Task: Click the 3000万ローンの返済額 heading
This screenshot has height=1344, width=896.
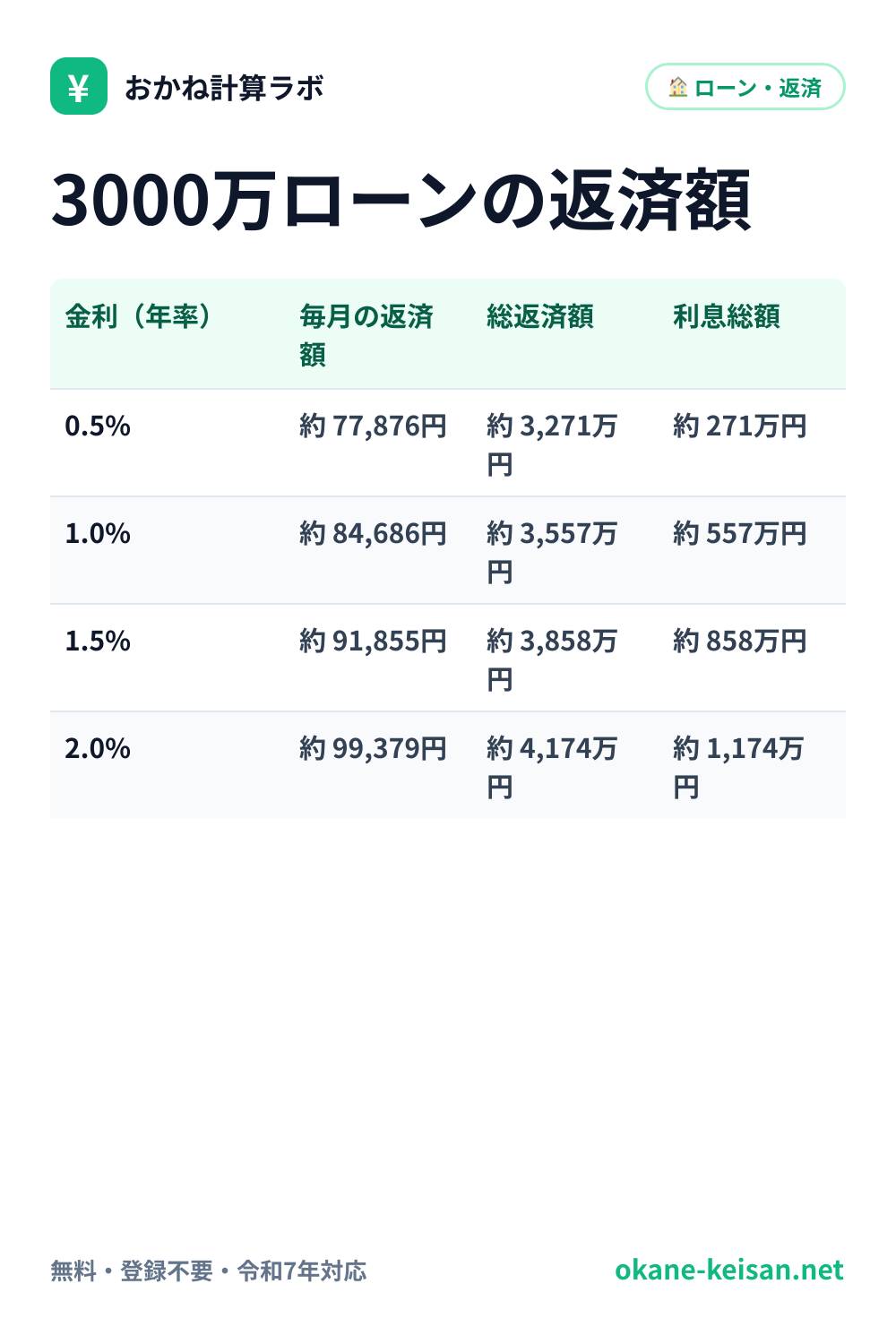Action: tap(401, 200)
